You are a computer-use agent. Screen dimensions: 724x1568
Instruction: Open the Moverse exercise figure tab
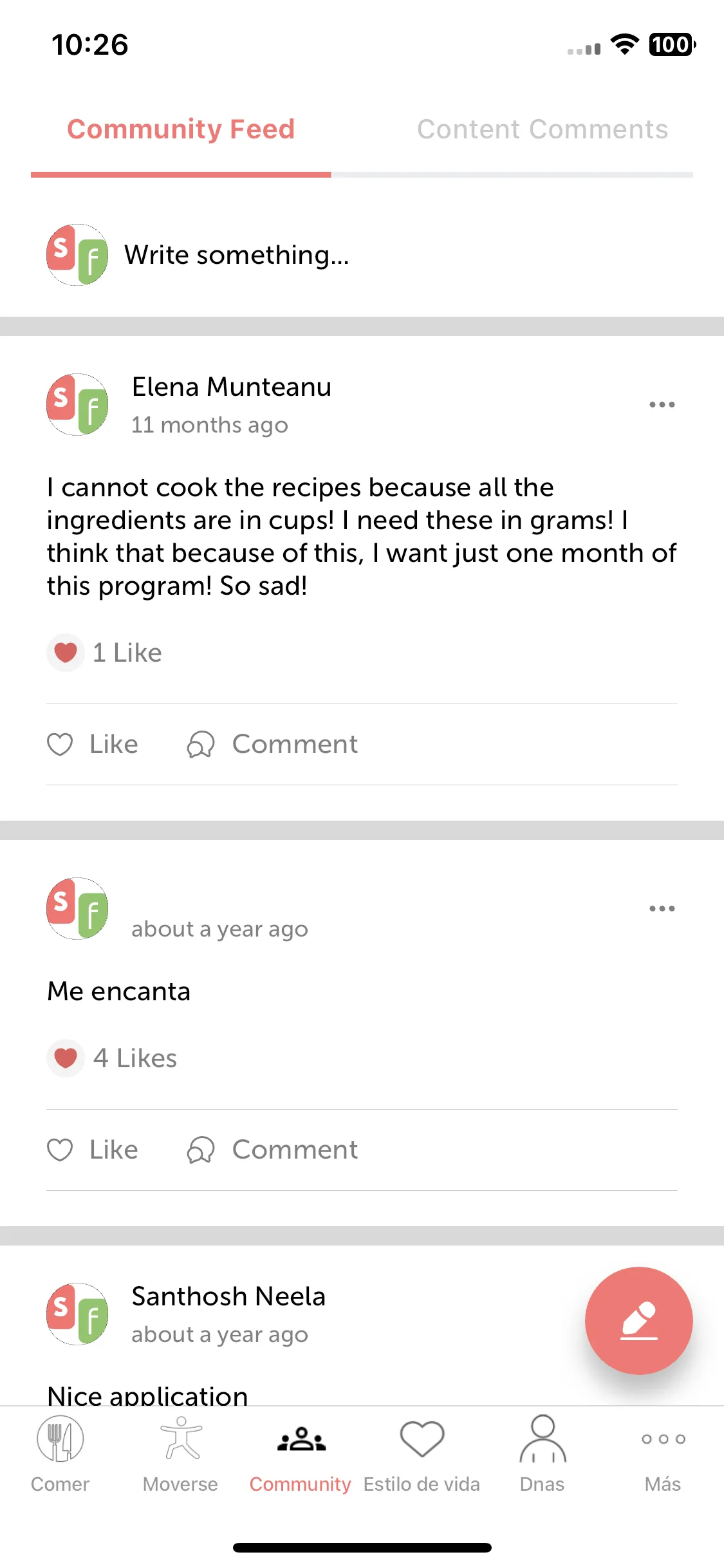[180, 1455]
